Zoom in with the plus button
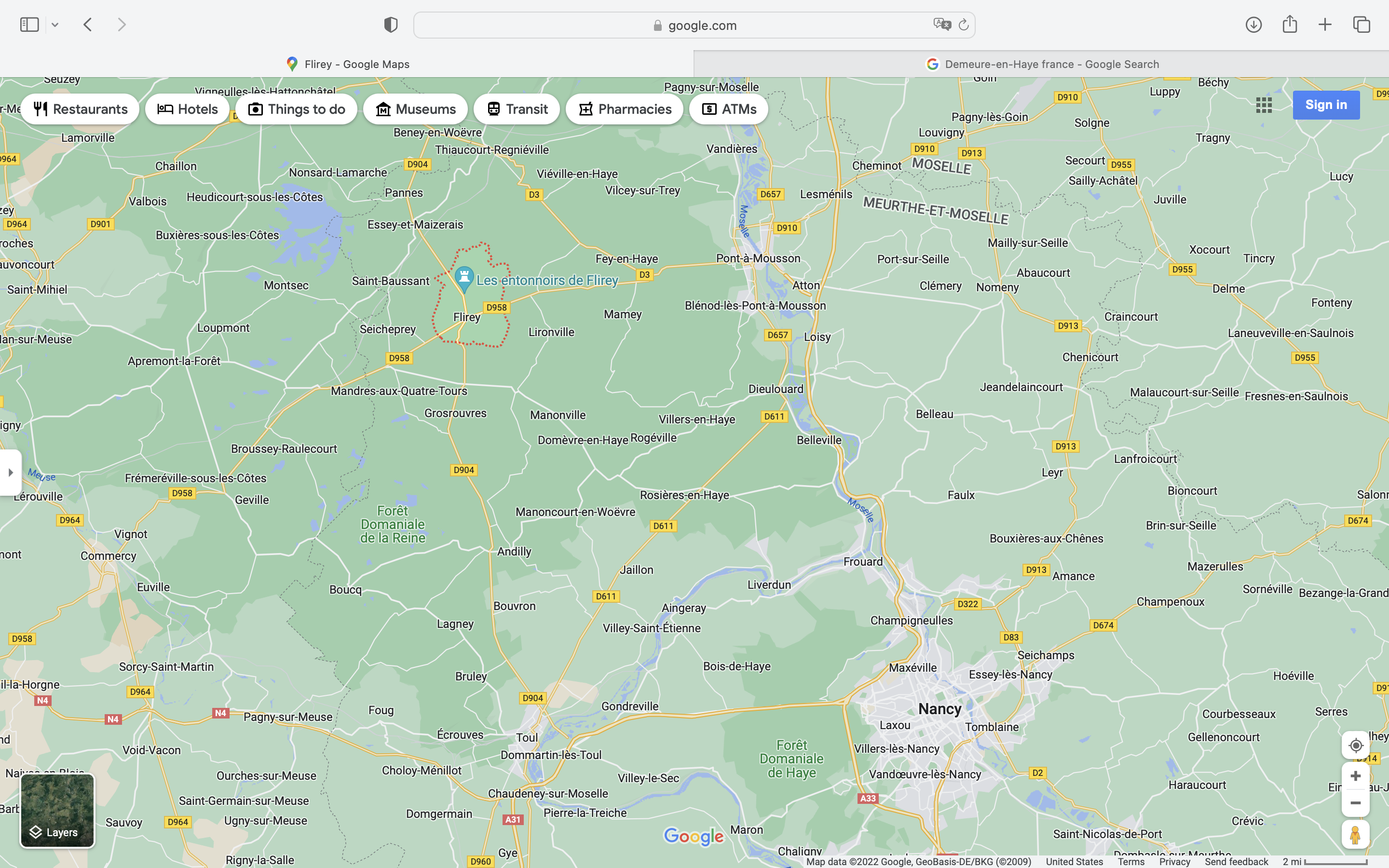This screenshot has height=868, width=1389. (x=1355, y=776)
